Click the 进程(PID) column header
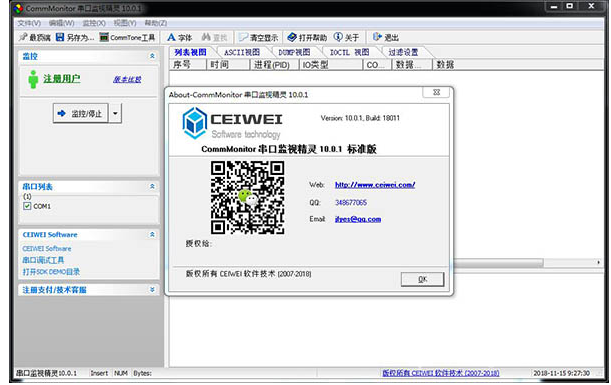Screen dimensions: 611x385 point(274,65)
